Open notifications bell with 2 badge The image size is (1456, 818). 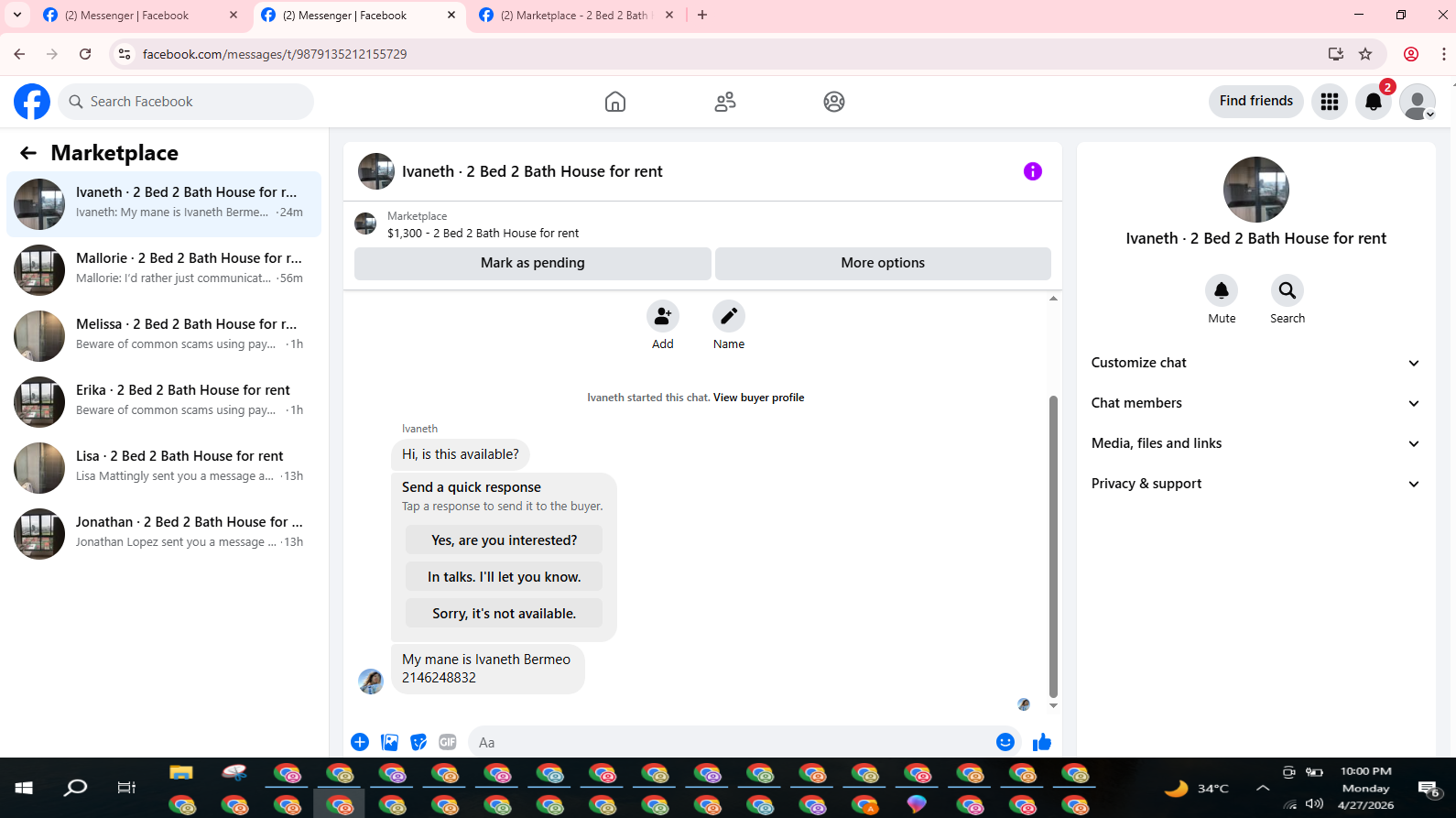(1374, 102)
